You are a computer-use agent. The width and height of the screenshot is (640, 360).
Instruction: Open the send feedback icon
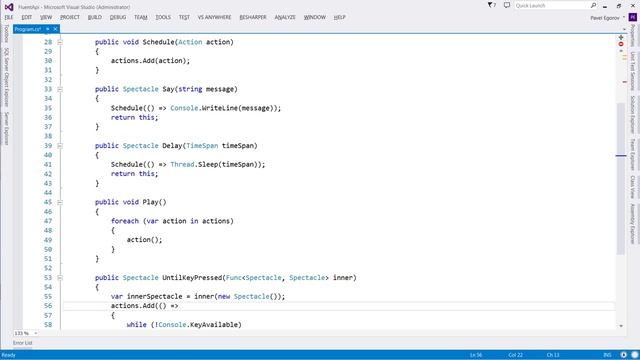tap(507, 5)
